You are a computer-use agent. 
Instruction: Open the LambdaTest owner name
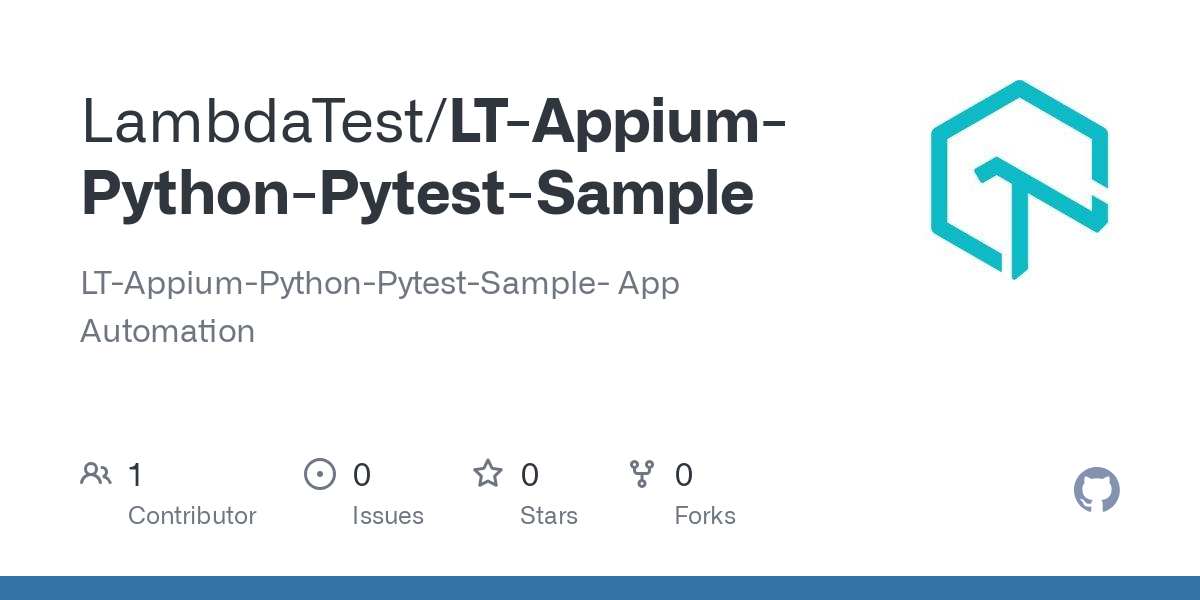click(257, 121)
